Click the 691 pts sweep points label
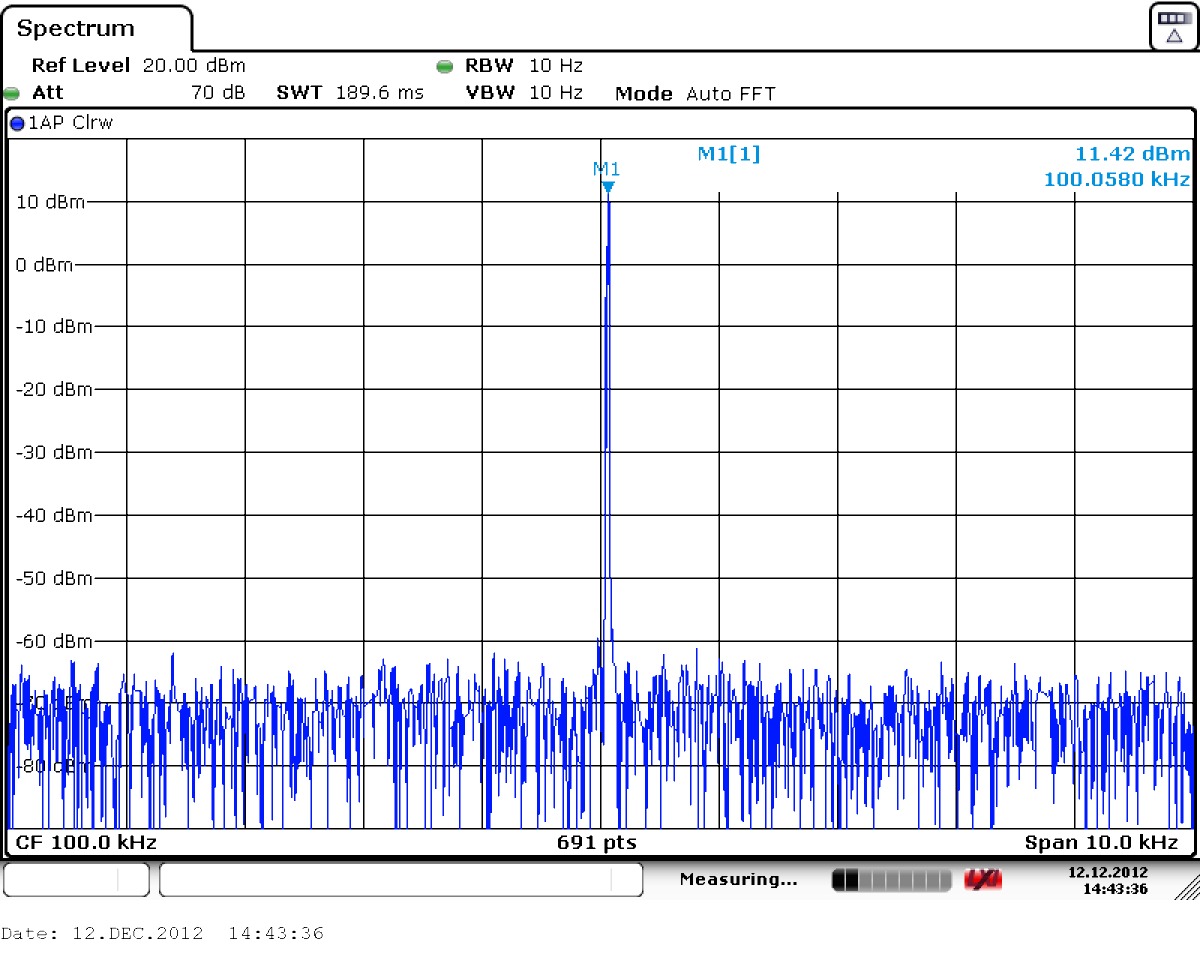 coord(596,842)
